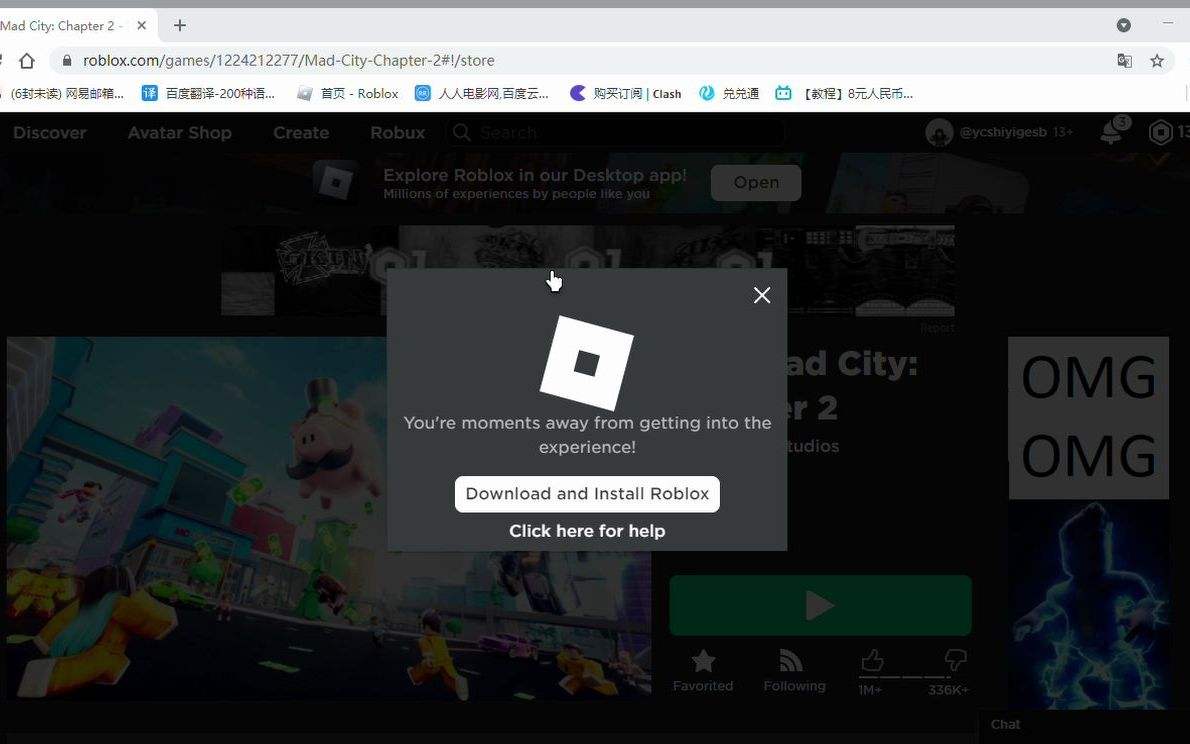The height and width of the screenshot is (744, 1190).
Task: Open the 兑兑通 bookmark
Action: point(729,93)
